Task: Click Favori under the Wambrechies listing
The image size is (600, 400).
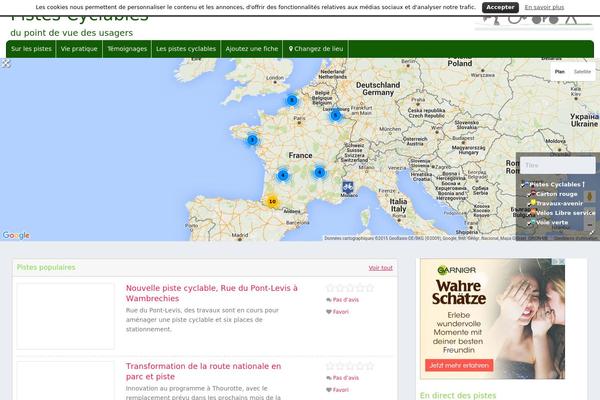Action: point(341,312)
